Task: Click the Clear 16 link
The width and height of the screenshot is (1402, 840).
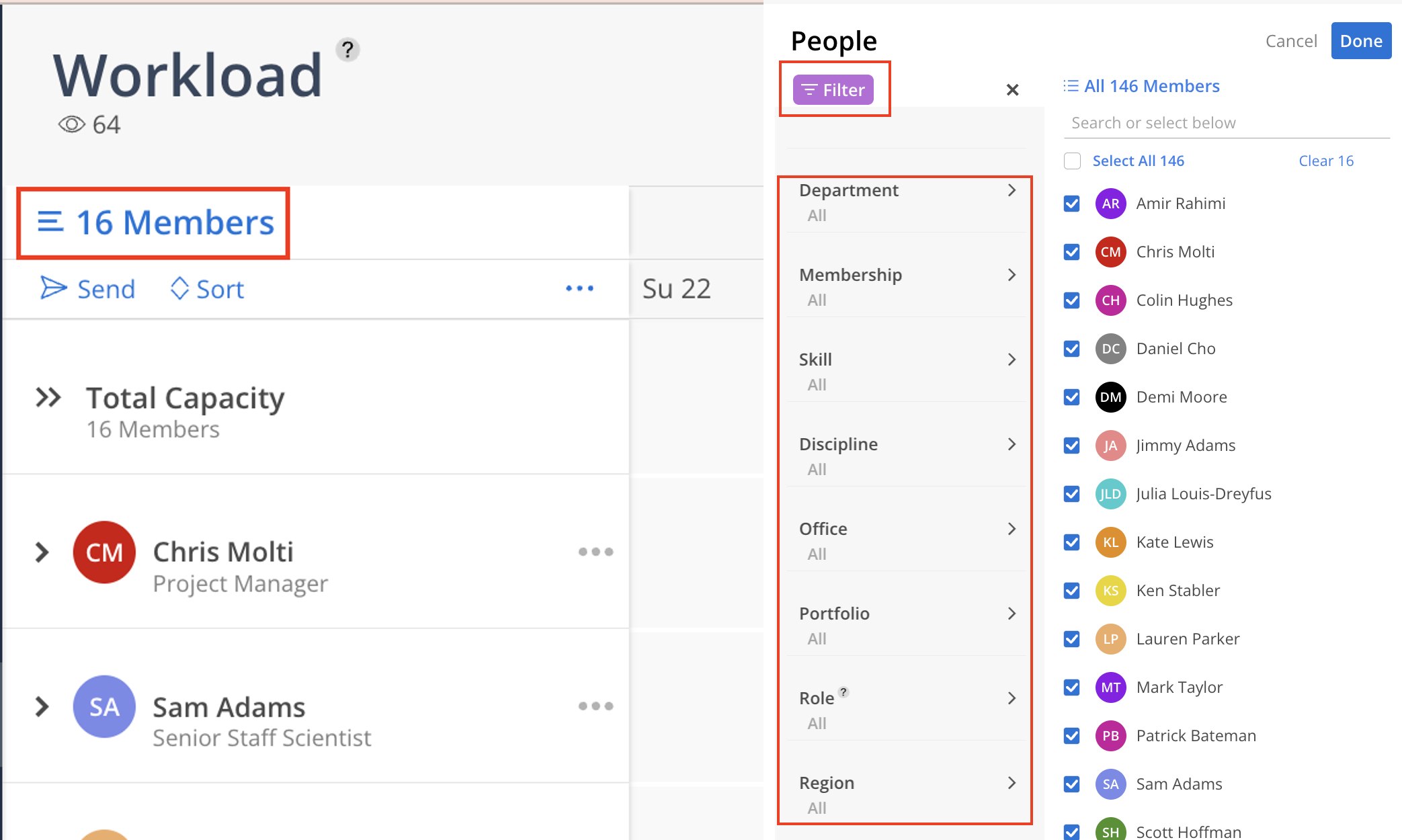Action: (x=1325, y=161)
